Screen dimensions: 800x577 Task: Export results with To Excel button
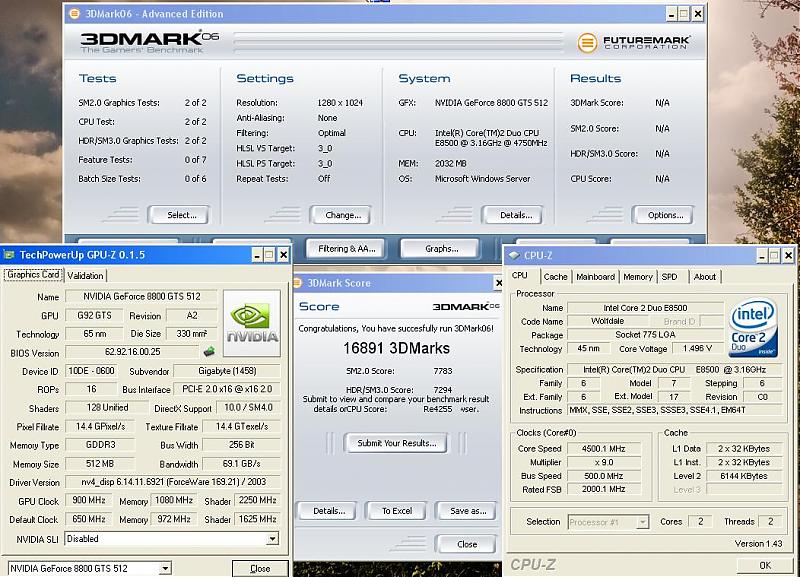[x=396, y=511]
